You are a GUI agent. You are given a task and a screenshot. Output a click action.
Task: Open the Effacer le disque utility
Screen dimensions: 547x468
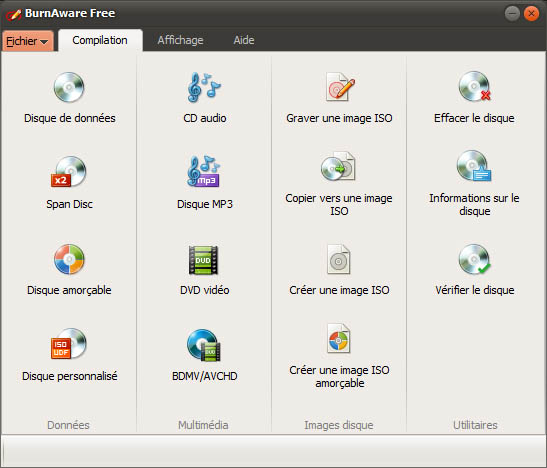474,86
